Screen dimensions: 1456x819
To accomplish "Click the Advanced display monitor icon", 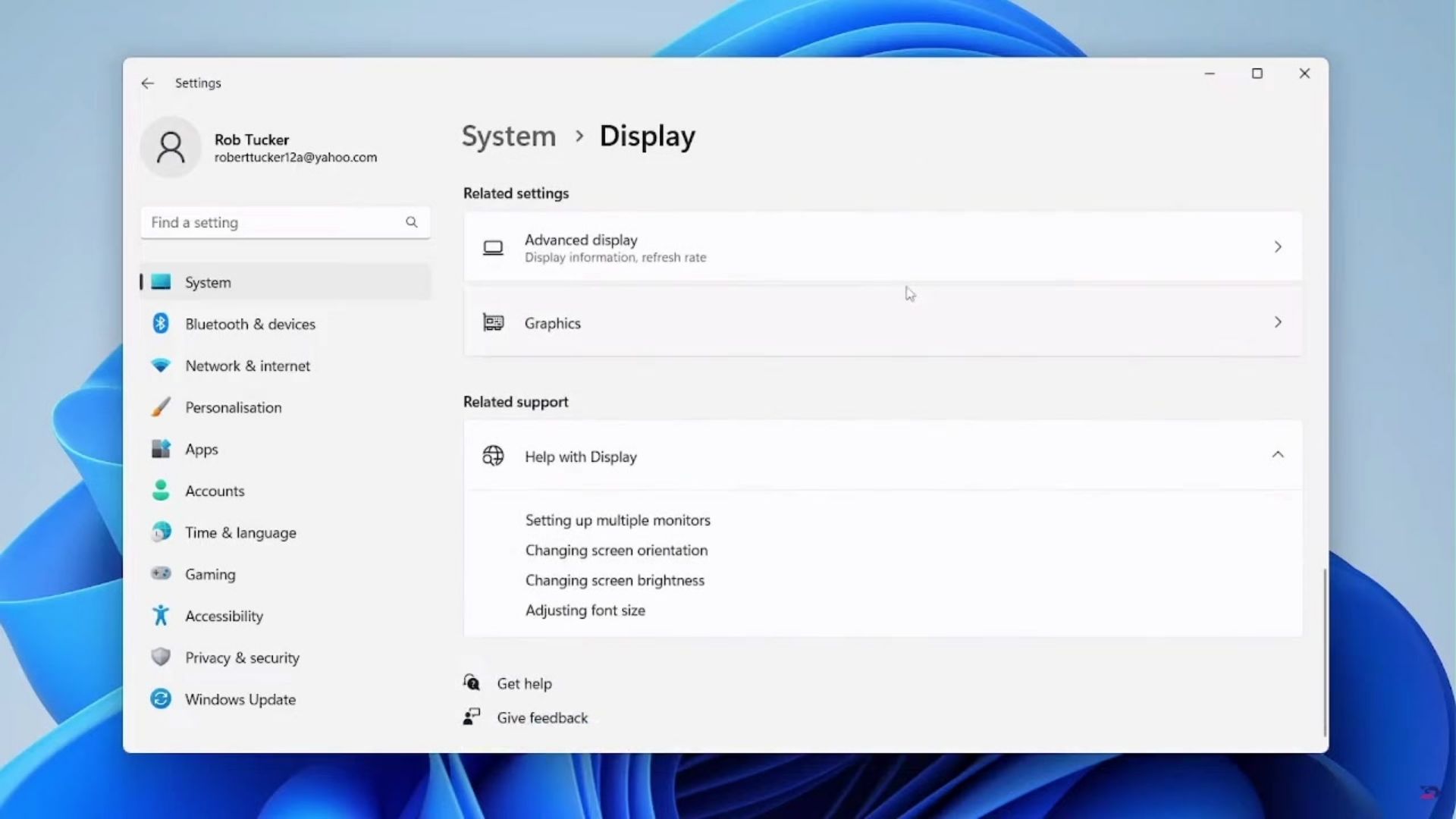I will 493,248.
